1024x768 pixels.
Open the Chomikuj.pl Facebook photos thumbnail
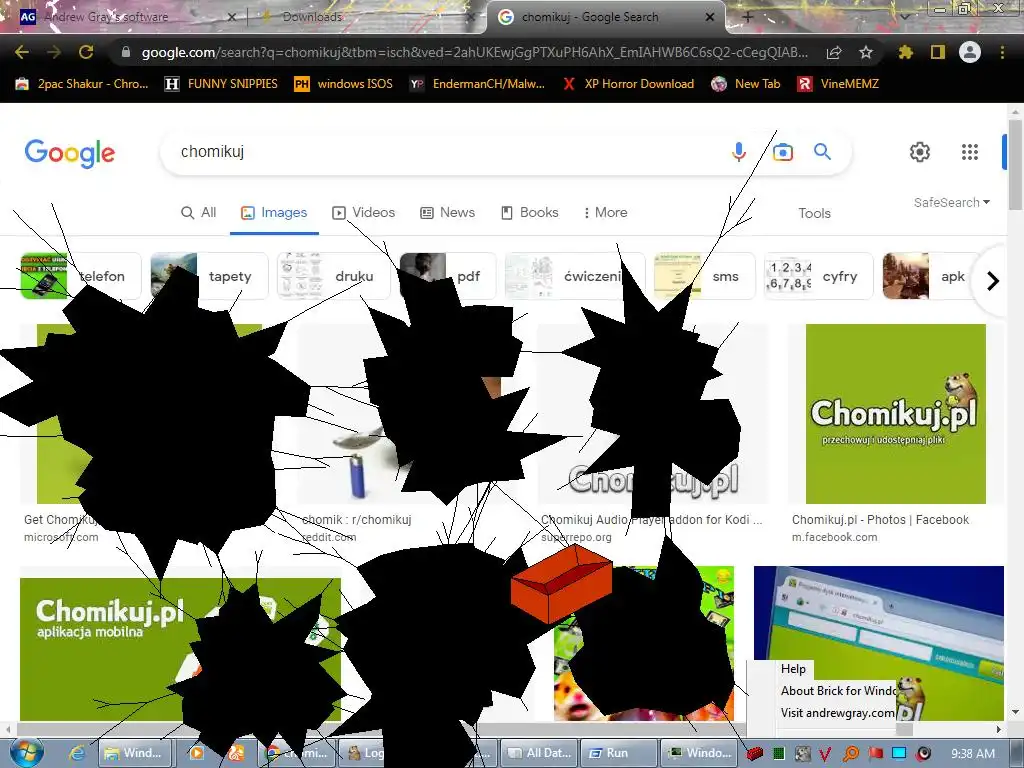[x=895, y=413]
